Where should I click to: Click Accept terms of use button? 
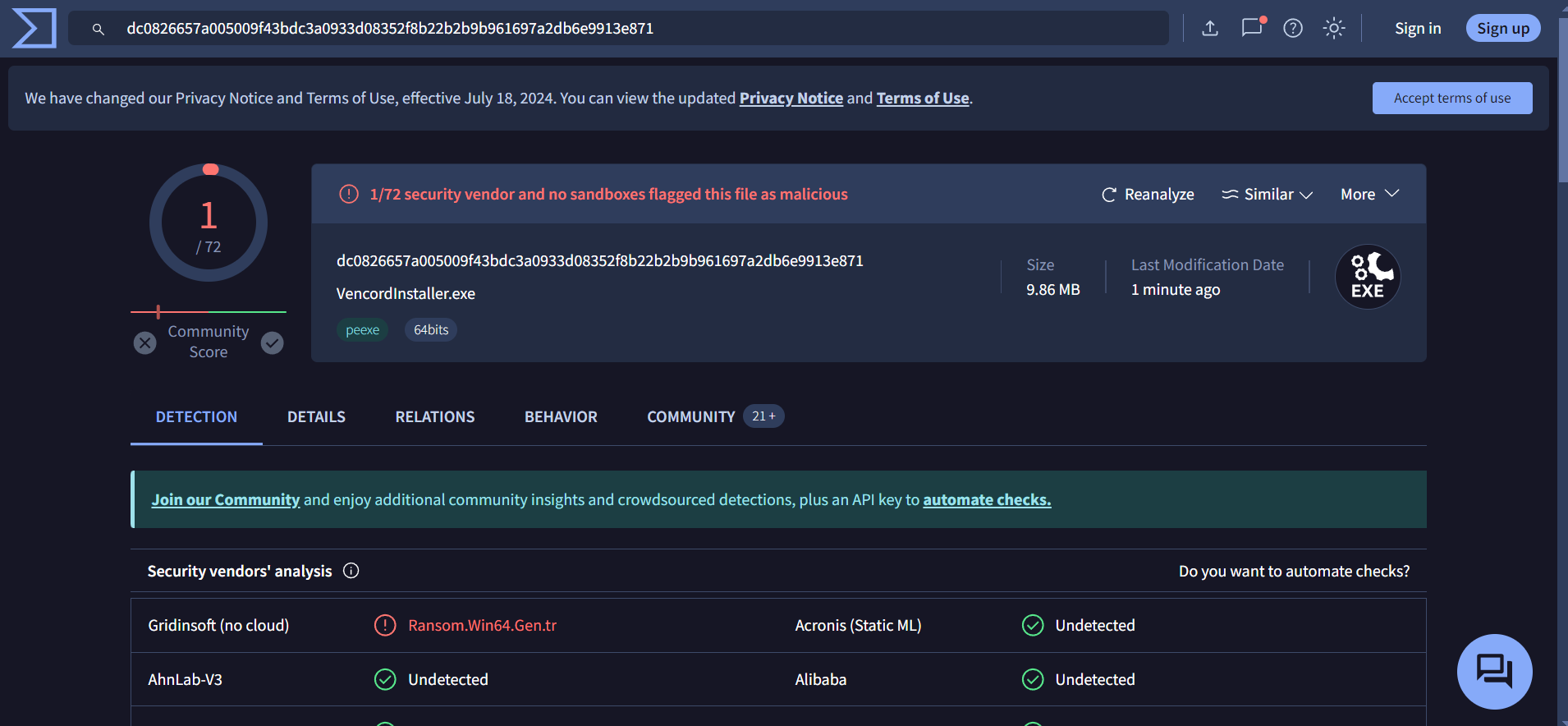(x=1451, y=99)
